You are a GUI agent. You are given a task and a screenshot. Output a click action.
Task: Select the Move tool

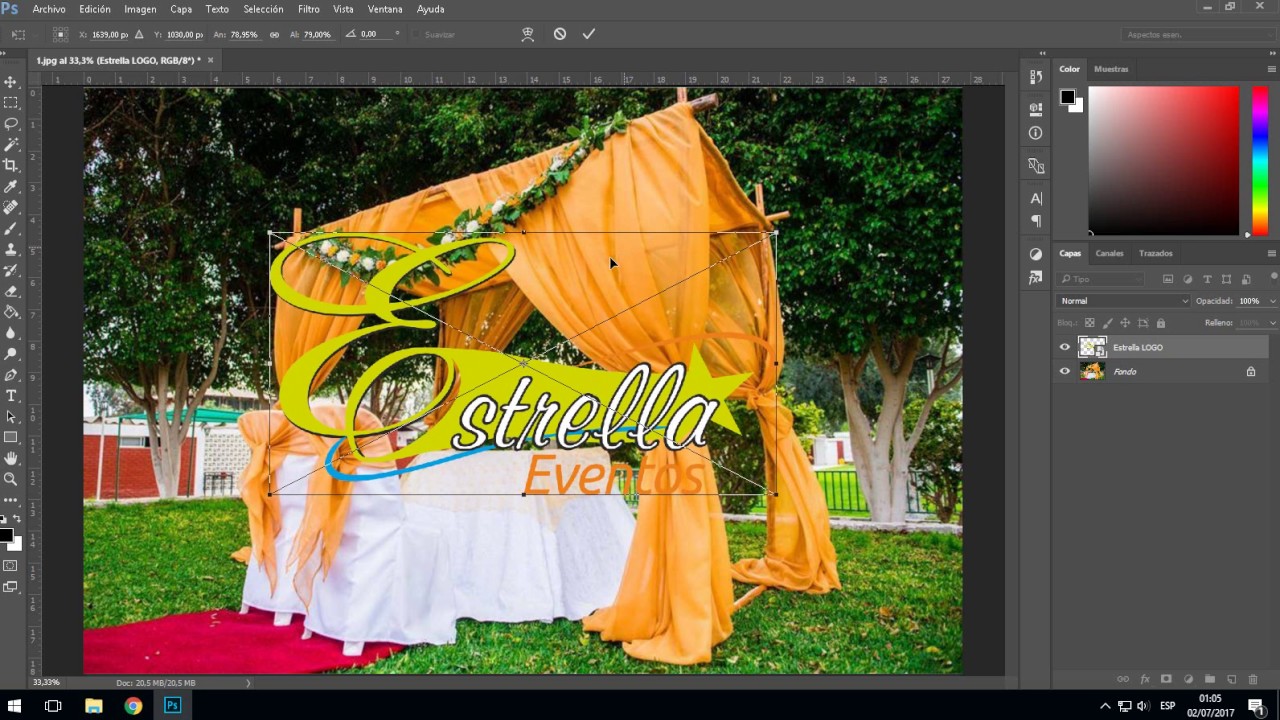coord(11,82)
